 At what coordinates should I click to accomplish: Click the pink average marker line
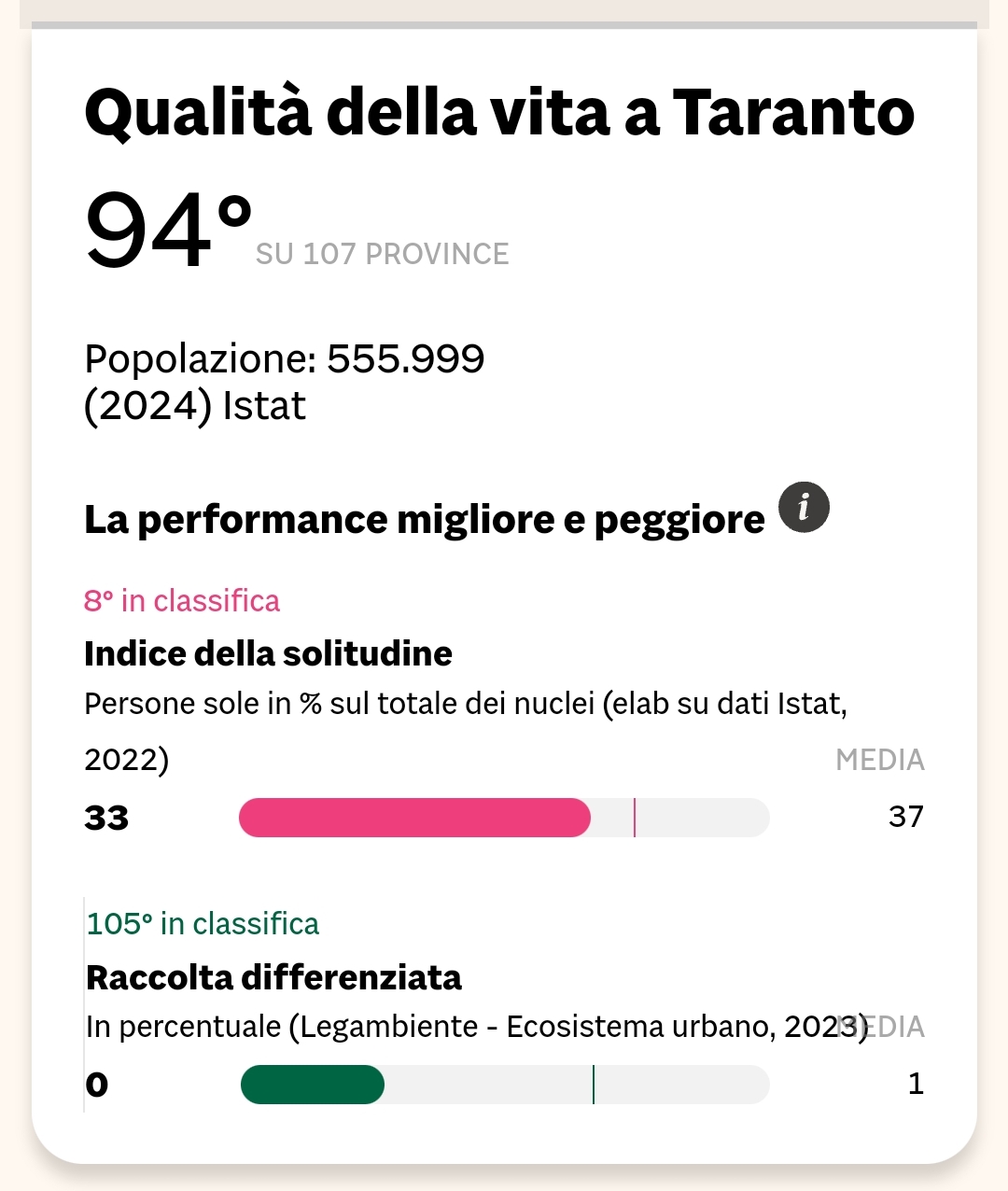[635, 818]
